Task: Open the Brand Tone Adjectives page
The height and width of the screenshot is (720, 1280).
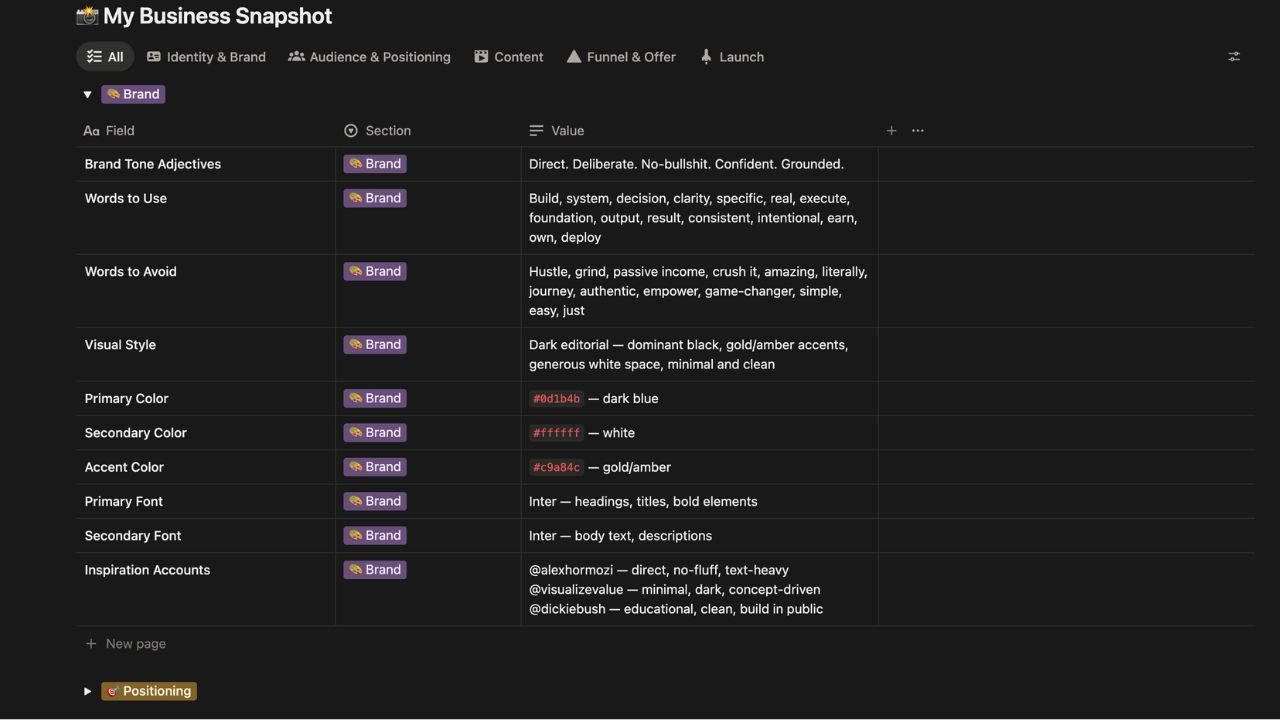Action: point(153,164)
